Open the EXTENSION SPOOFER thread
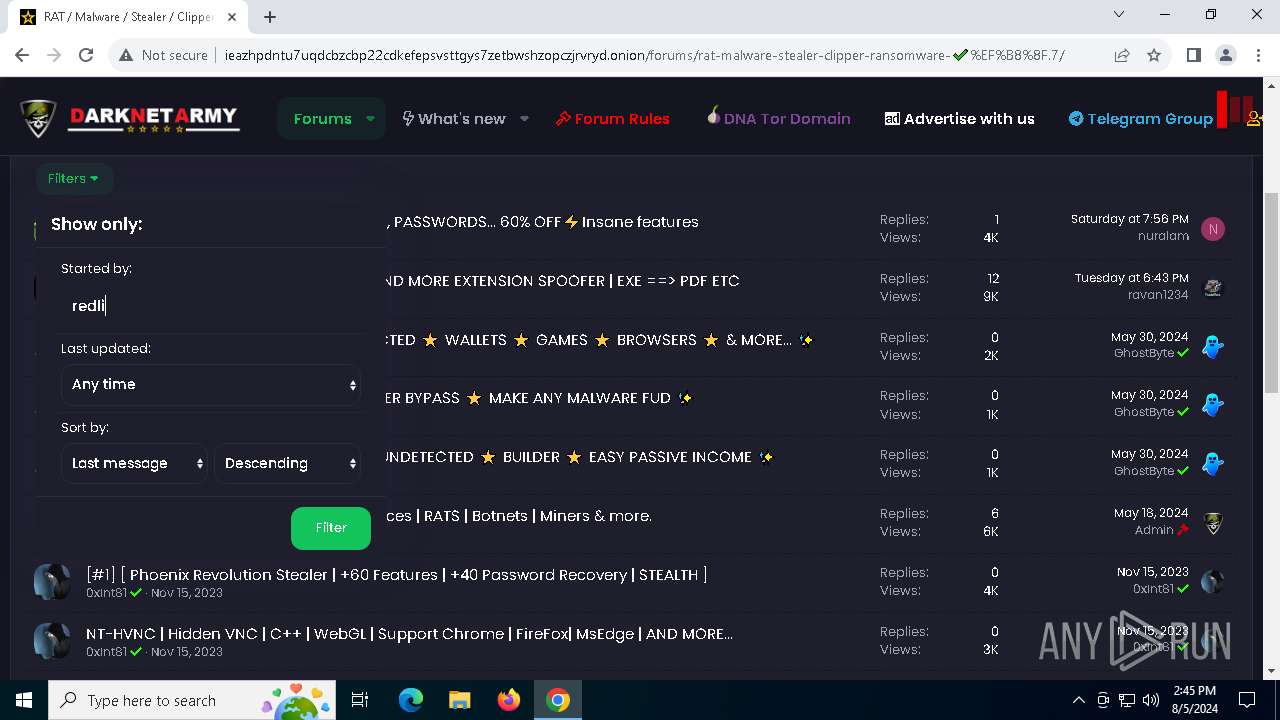Image resolution: width=1280 pixels, height=720 pixels. click(562, 281)
